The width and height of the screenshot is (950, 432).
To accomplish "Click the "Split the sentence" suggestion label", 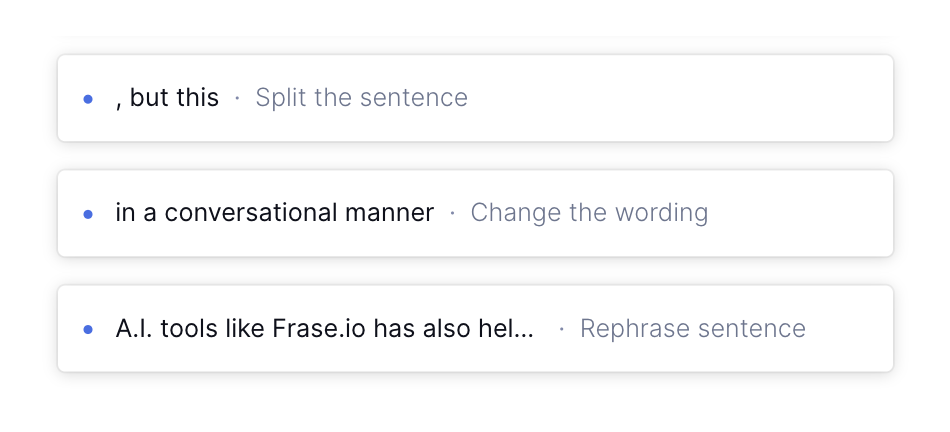I will pyautogui.click(x=361, y=98).
